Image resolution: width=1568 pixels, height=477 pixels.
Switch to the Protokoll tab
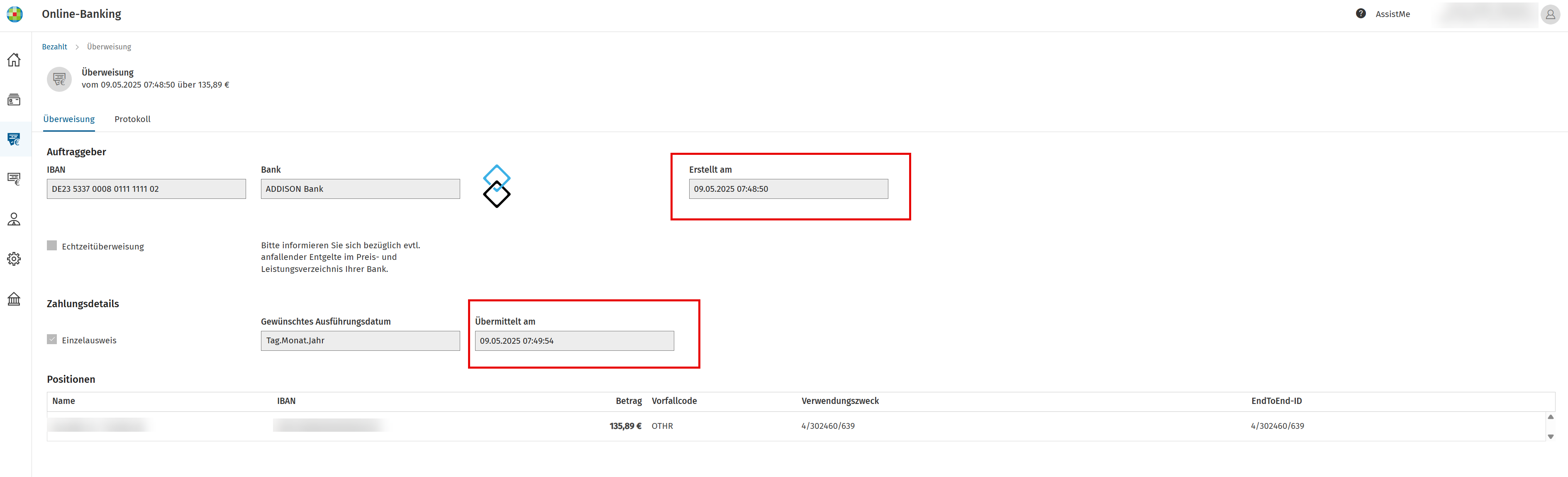(x=132, y=119)
